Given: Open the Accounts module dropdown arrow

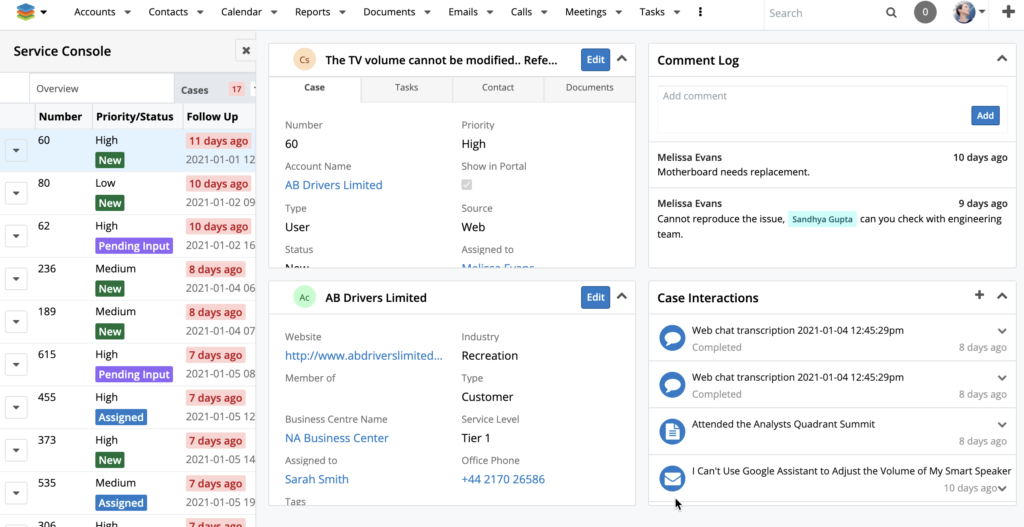Looking at the screenshot, I should click(127, 12).
